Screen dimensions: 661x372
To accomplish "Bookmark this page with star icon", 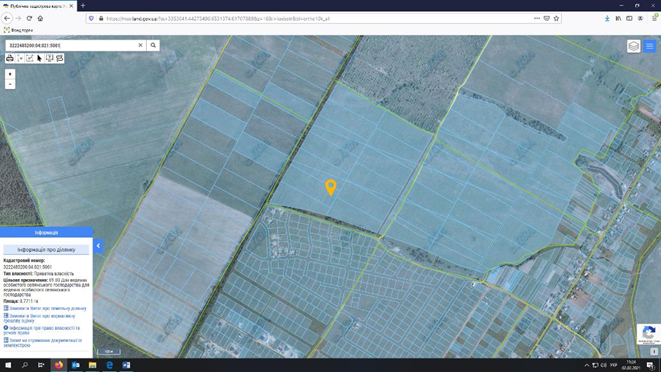I will (x=556, y=19).
